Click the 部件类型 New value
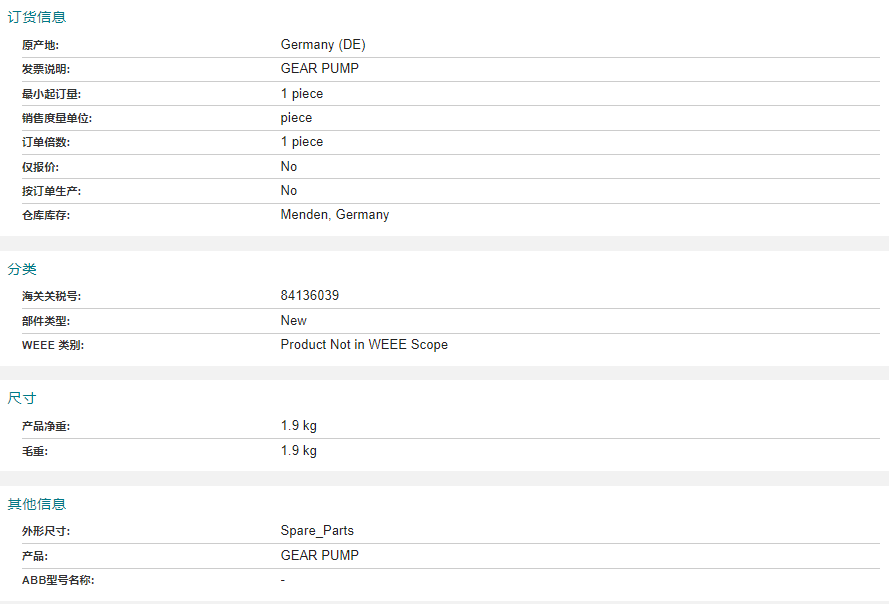Image resolution: width=889 pixels, height=604 pixels. [294, 320]
